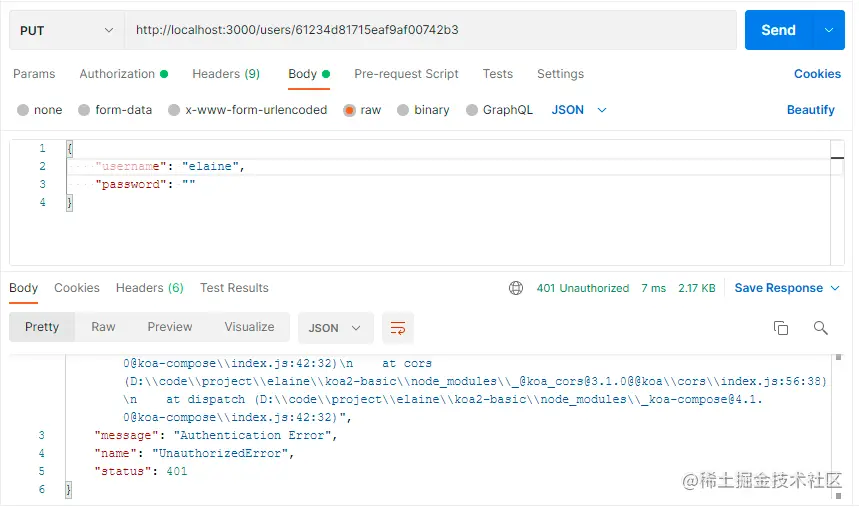Open the request body JSON format dropdown

click(579, 110)
